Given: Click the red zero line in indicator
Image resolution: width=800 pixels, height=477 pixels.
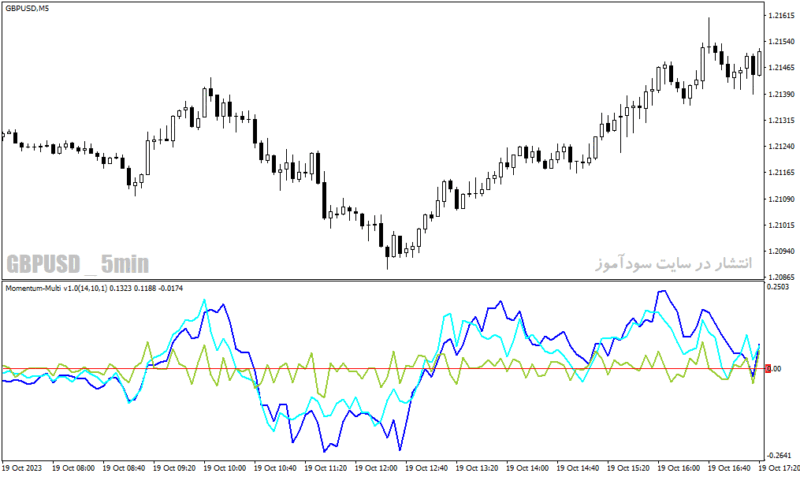Looking at the screenshot, I should click(x=383, y=368).
